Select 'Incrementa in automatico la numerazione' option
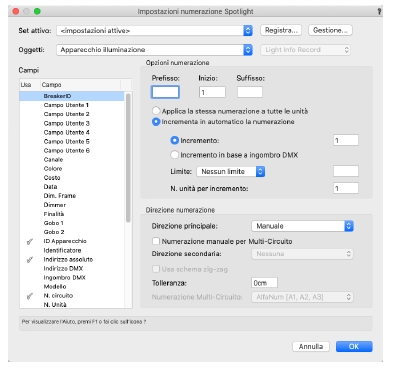The width and height of the screenshot is (397, 370). point(156,122)
